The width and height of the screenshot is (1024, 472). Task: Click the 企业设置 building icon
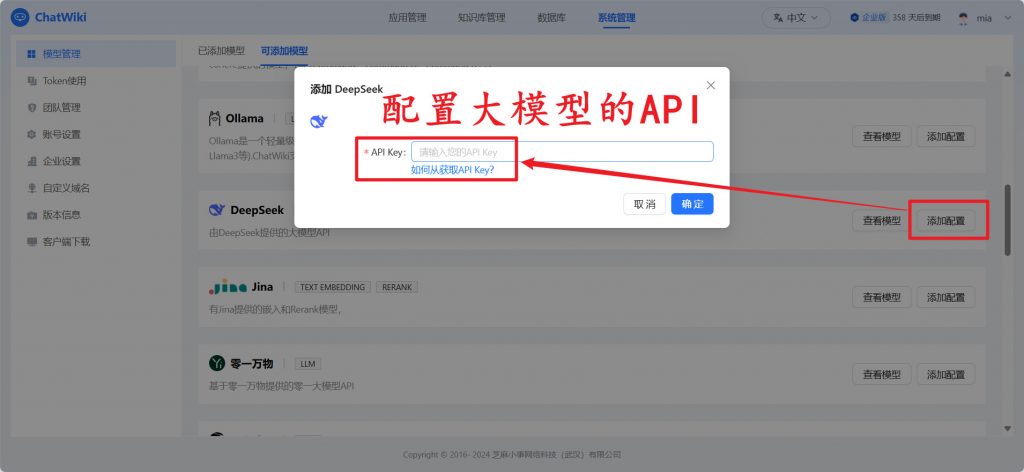[x=31, y=161]
